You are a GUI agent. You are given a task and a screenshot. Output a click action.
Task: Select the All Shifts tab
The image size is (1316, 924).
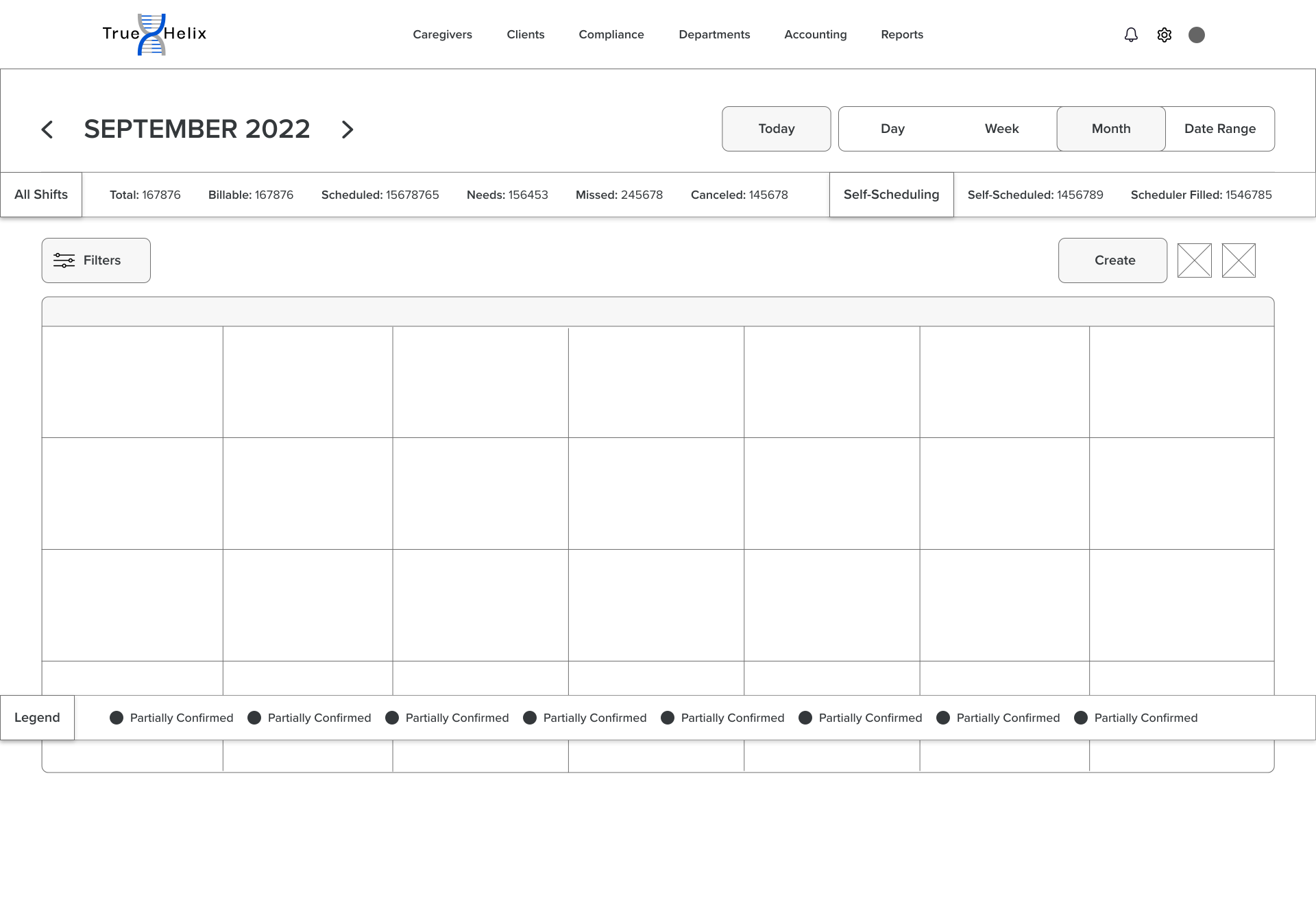point(41,195)
